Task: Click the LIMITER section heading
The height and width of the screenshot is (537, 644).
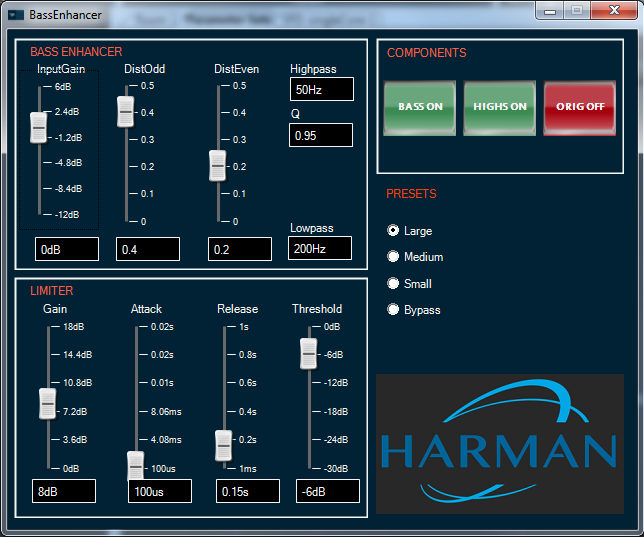Action: point(52,291)
